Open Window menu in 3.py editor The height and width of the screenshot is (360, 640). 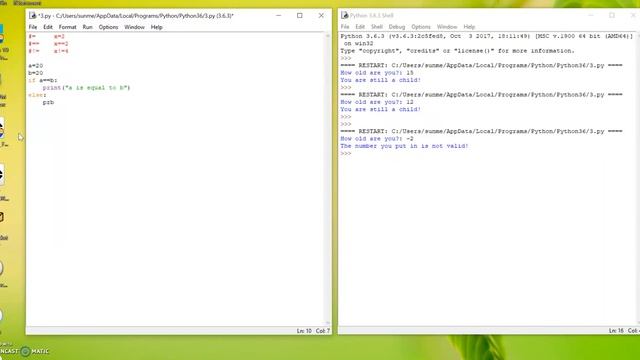pos(134,27)
